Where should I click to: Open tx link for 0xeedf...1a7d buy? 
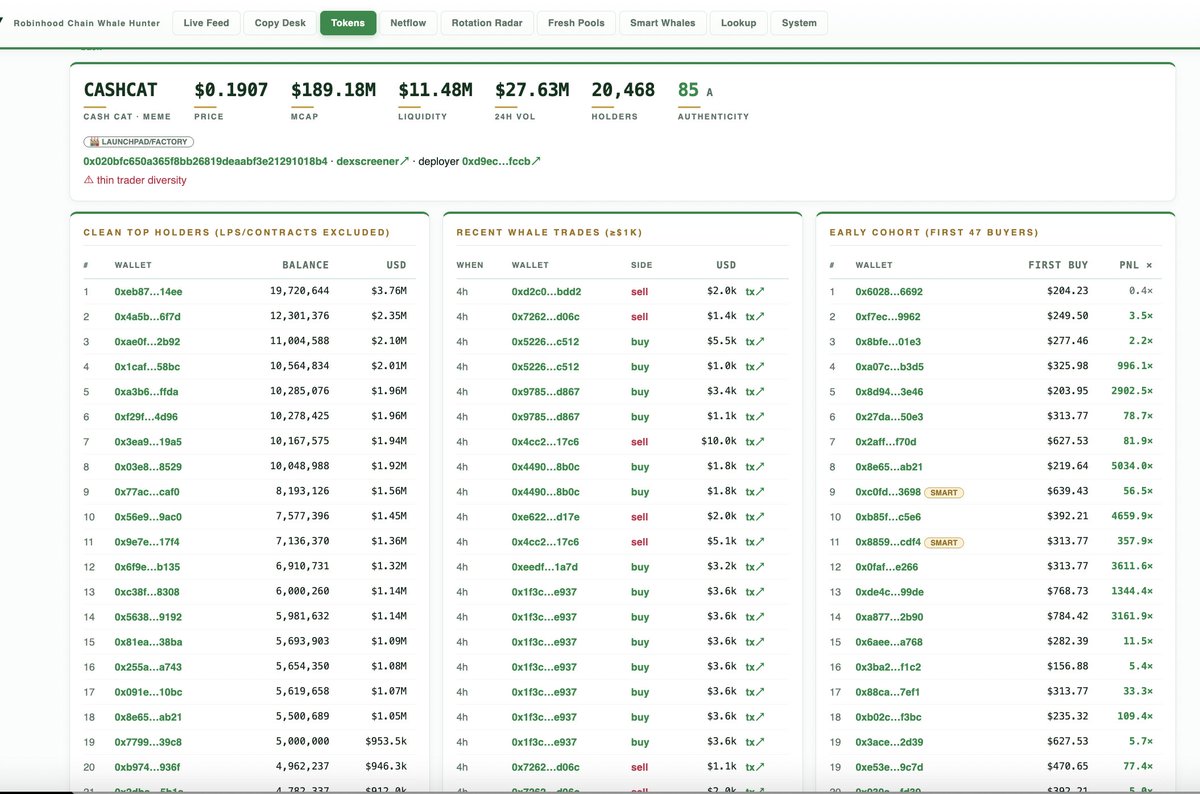pyautogui.click(x=755, y=567)
